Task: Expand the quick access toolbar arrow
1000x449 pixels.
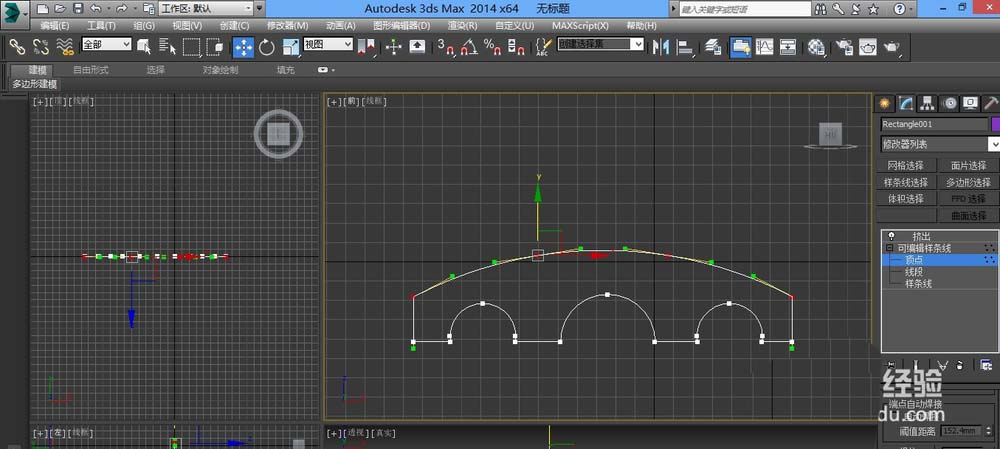Action: 259,8
